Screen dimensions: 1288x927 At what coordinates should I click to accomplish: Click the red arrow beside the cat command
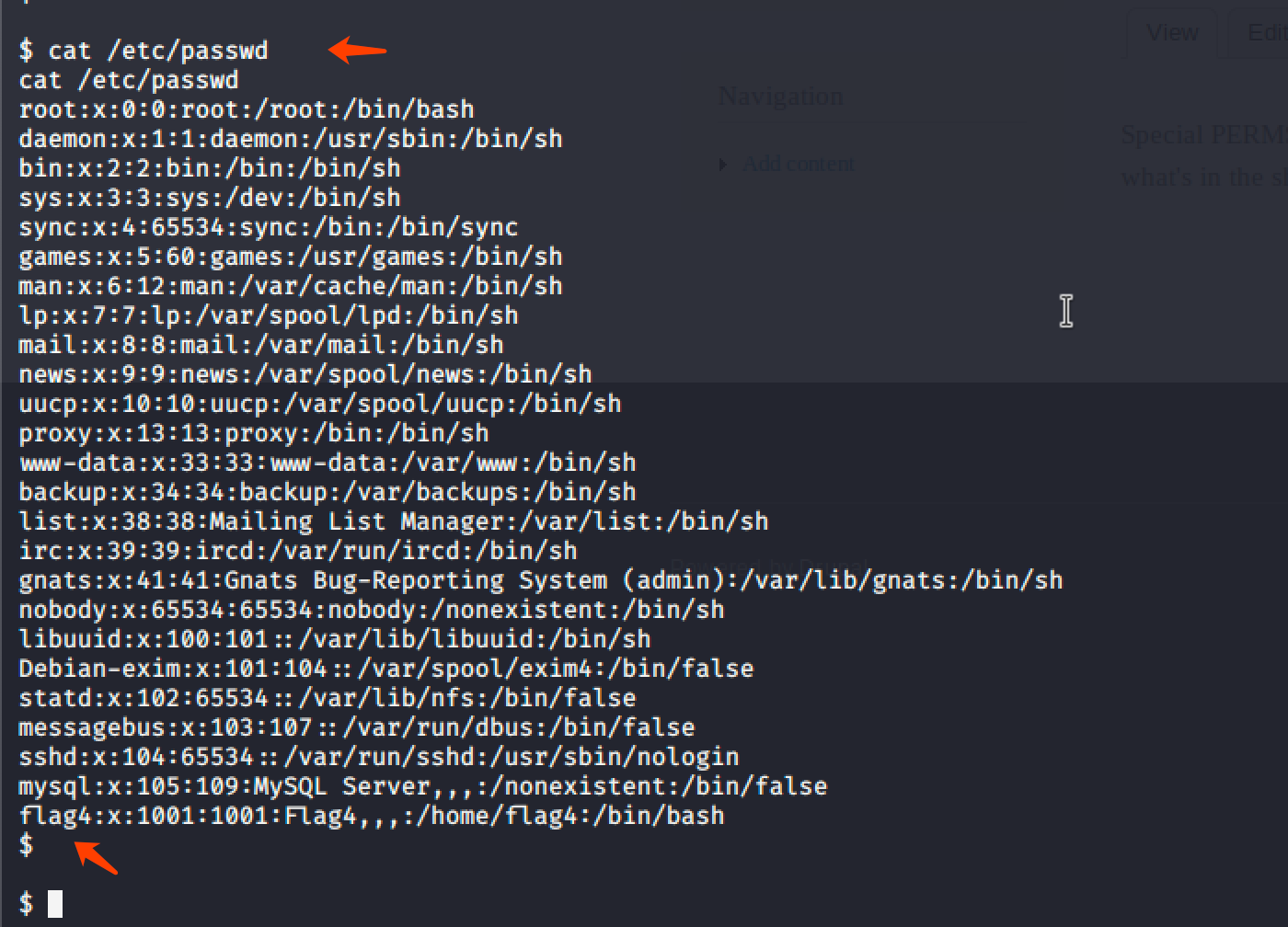[357, 50]
